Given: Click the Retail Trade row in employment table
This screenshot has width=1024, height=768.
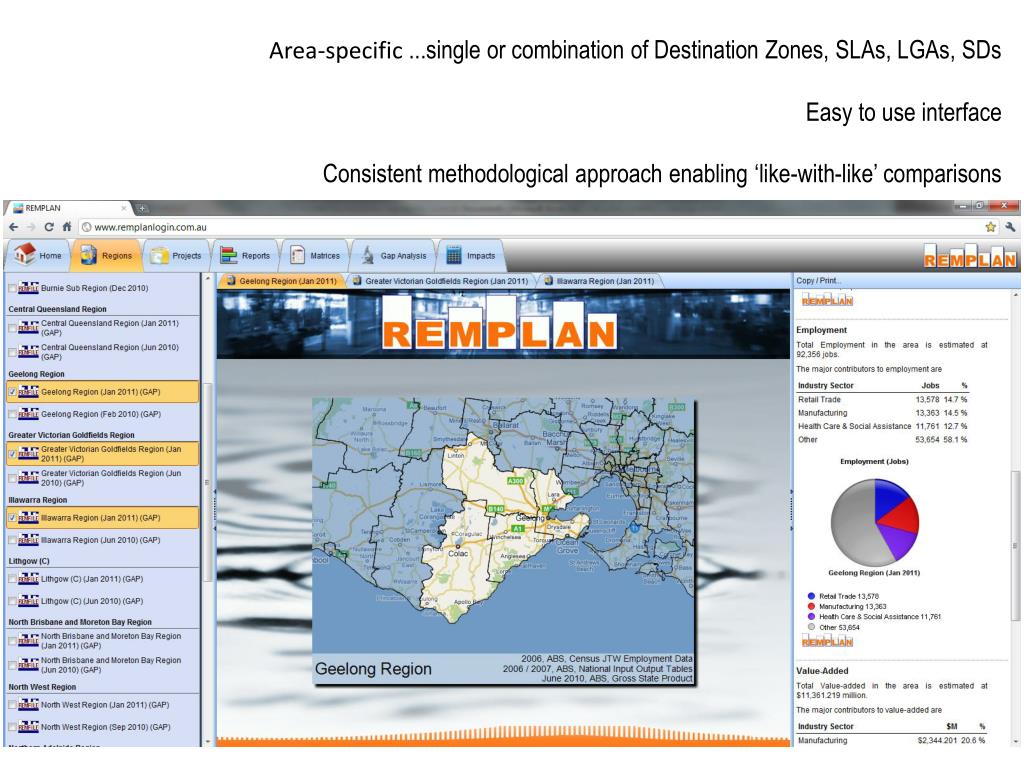Looking at the screenshot, I should coord(882,400).
